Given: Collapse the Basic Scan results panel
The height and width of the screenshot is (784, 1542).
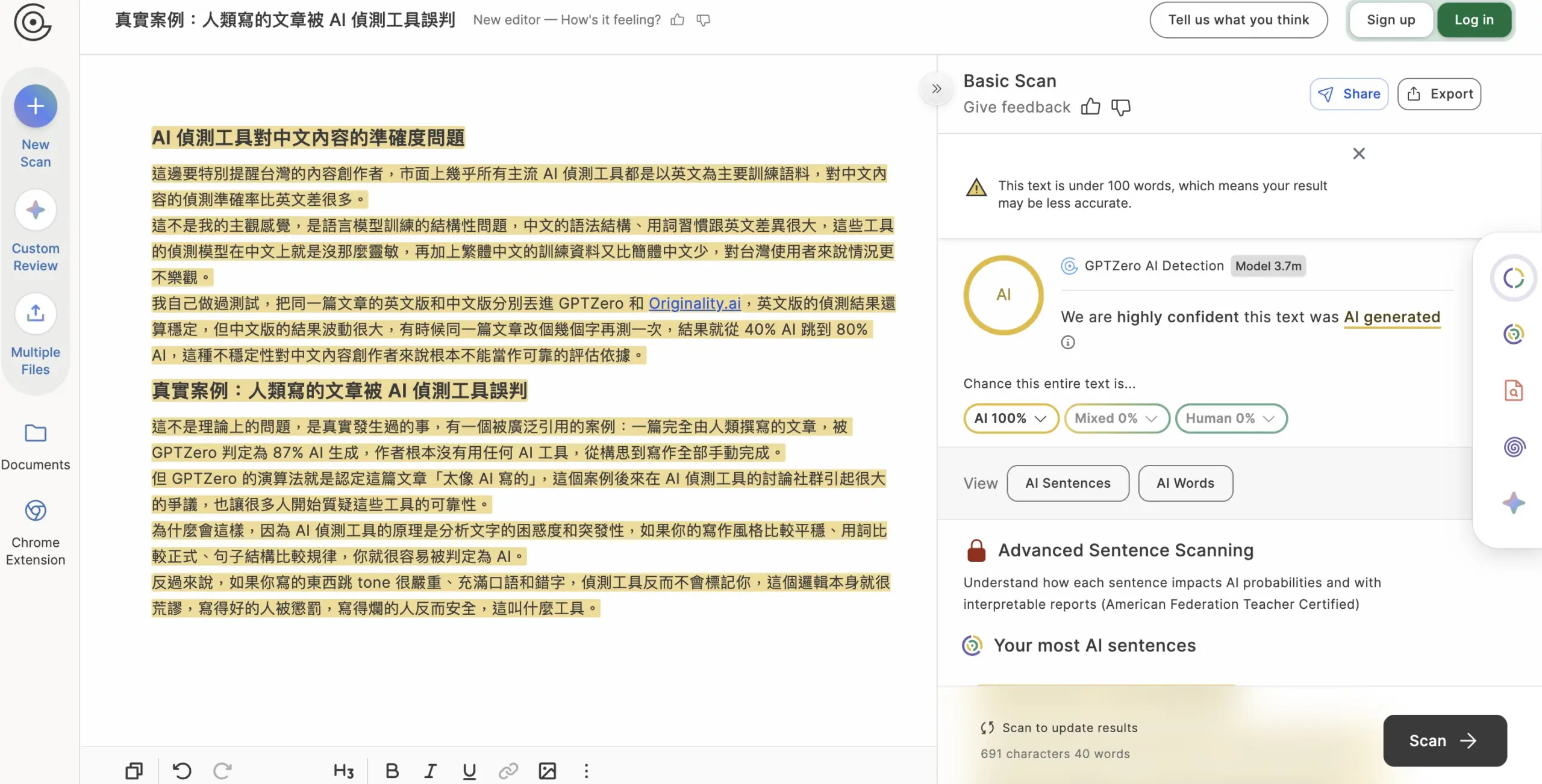Looking at the screenshot, I should (936, 89).
